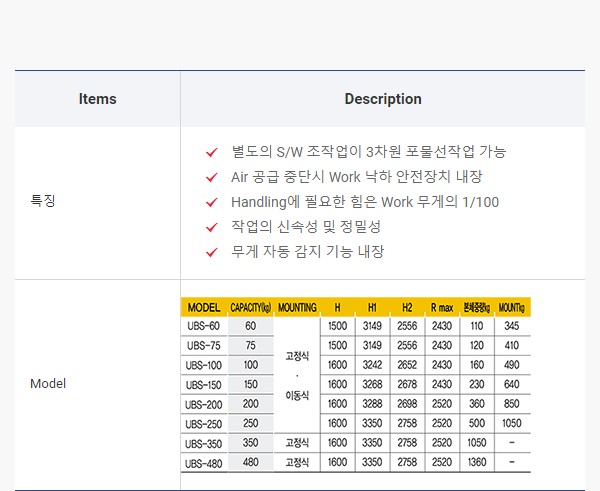Select the UBS-100 model cell
The width and height of the screenshot is (600, 491).
click(204, 365)
